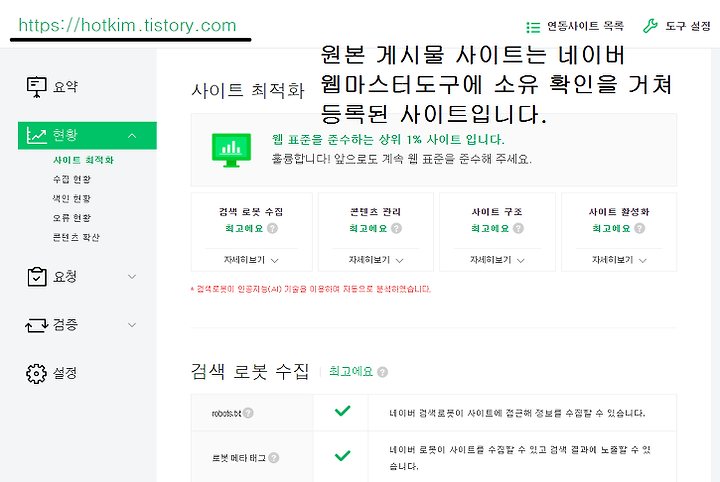Expand 자세히보기 under 콘텐츠 관리
Image resolution: width=720 pixels, height=482 pixels.
tap(376, 260)
